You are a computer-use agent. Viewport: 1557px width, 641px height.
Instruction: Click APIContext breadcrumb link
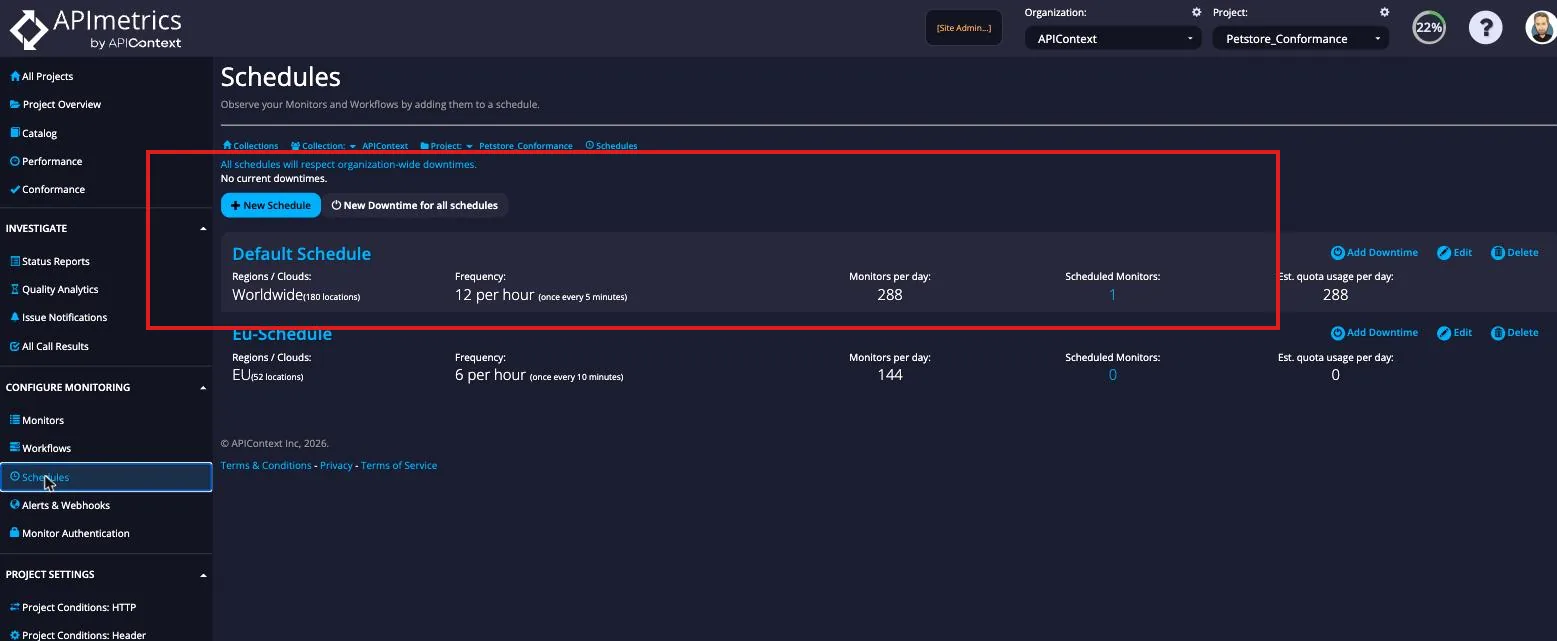(385, 146)
